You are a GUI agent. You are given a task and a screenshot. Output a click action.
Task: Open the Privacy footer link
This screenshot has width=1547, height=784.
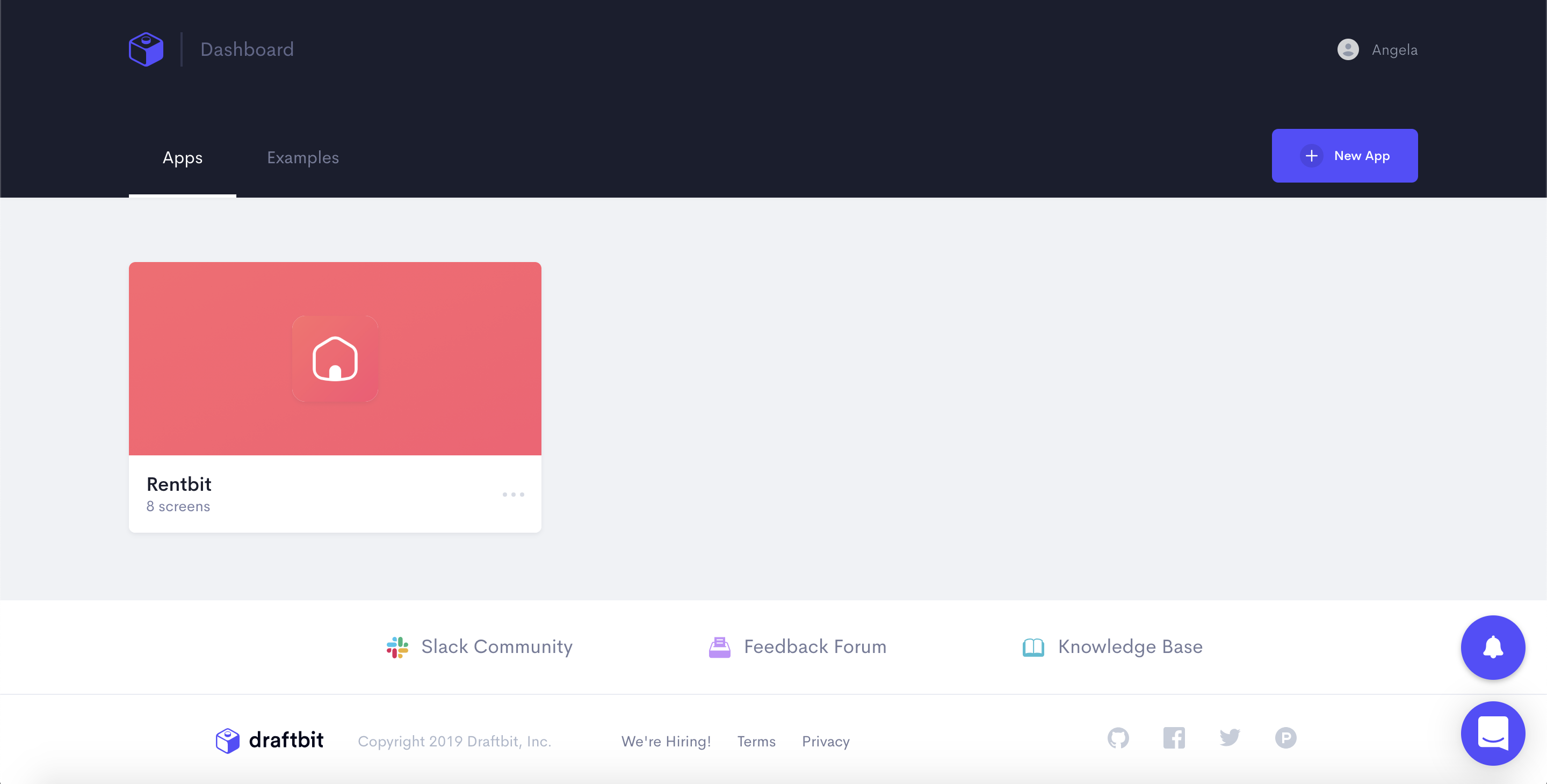point(825,742)
